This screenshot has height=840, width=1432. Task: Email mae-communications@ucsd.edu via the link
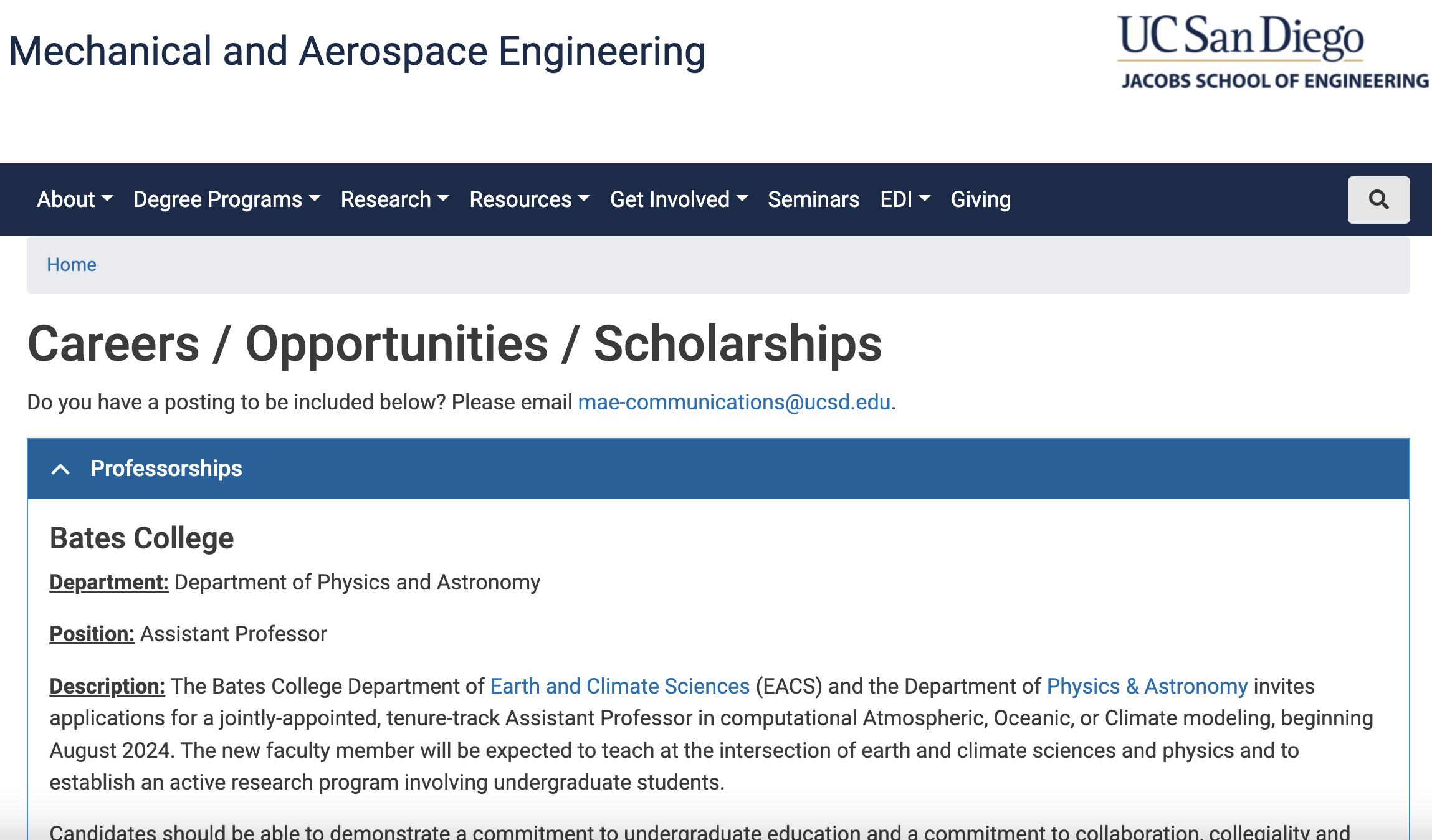[x=734, y=402]
